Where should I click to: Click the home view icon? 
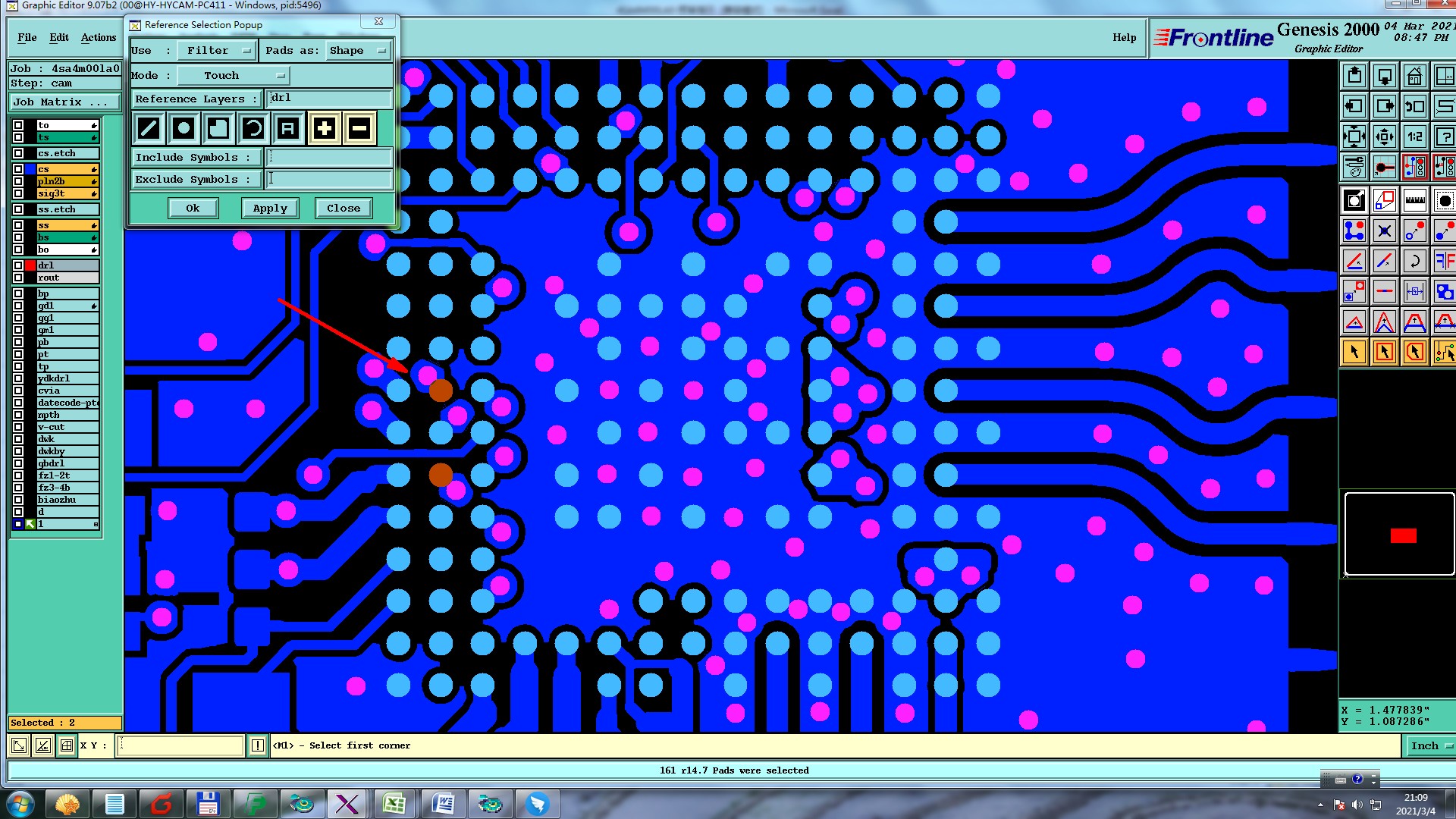(x=1414, y=76)
